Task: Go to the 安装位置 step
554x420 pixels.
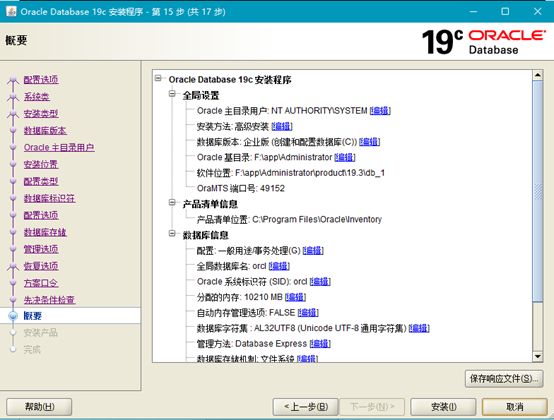Action: click(41, 165)
